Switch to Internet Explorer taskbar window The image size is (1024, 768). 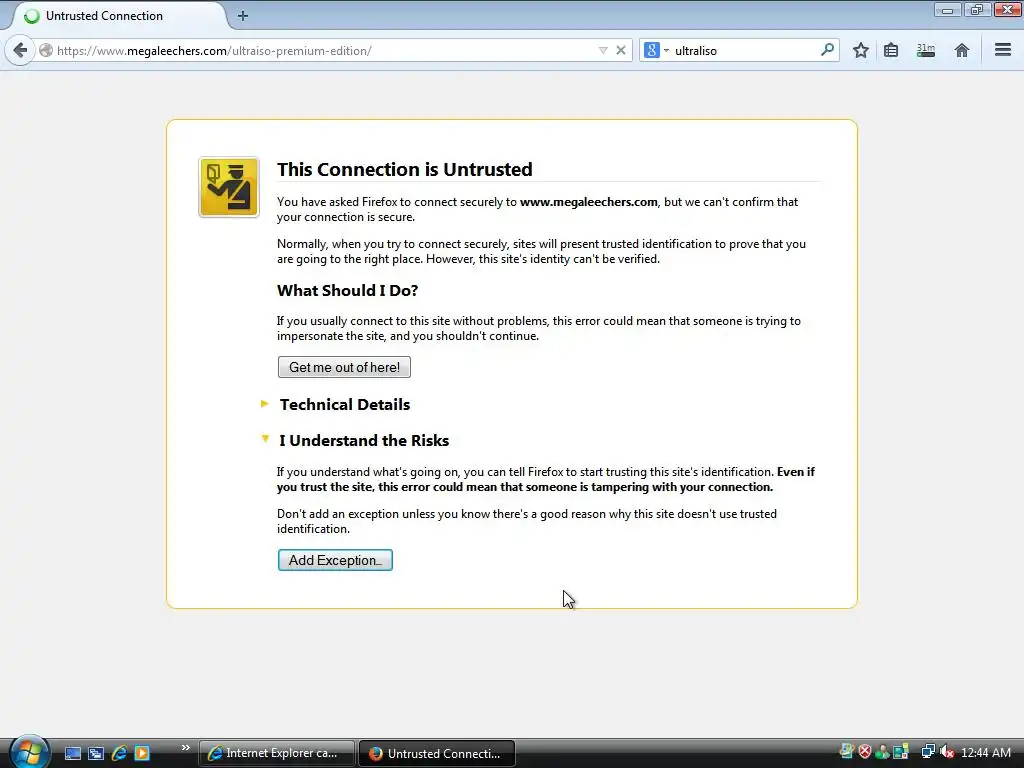pyautogui.click(x=276, y=753)
